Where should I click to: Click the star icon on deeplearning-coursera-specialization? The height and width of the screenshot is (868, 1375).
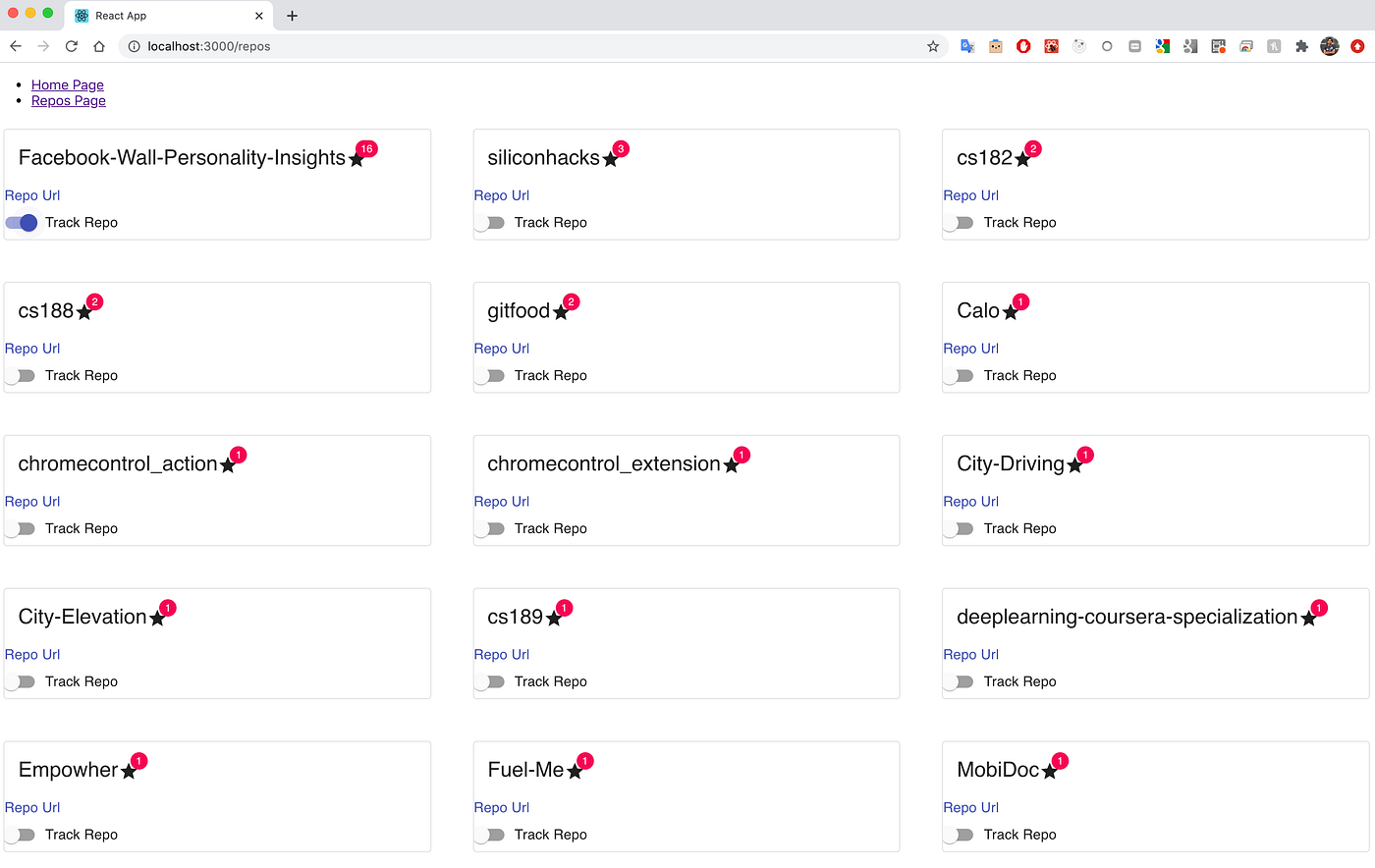1307,619
